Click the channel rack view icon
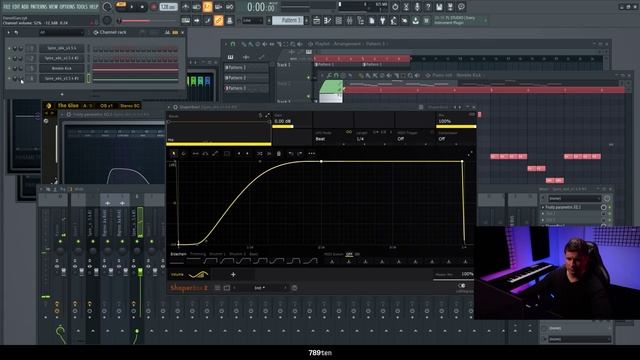640x360 pixels. [x=339, y=20]
